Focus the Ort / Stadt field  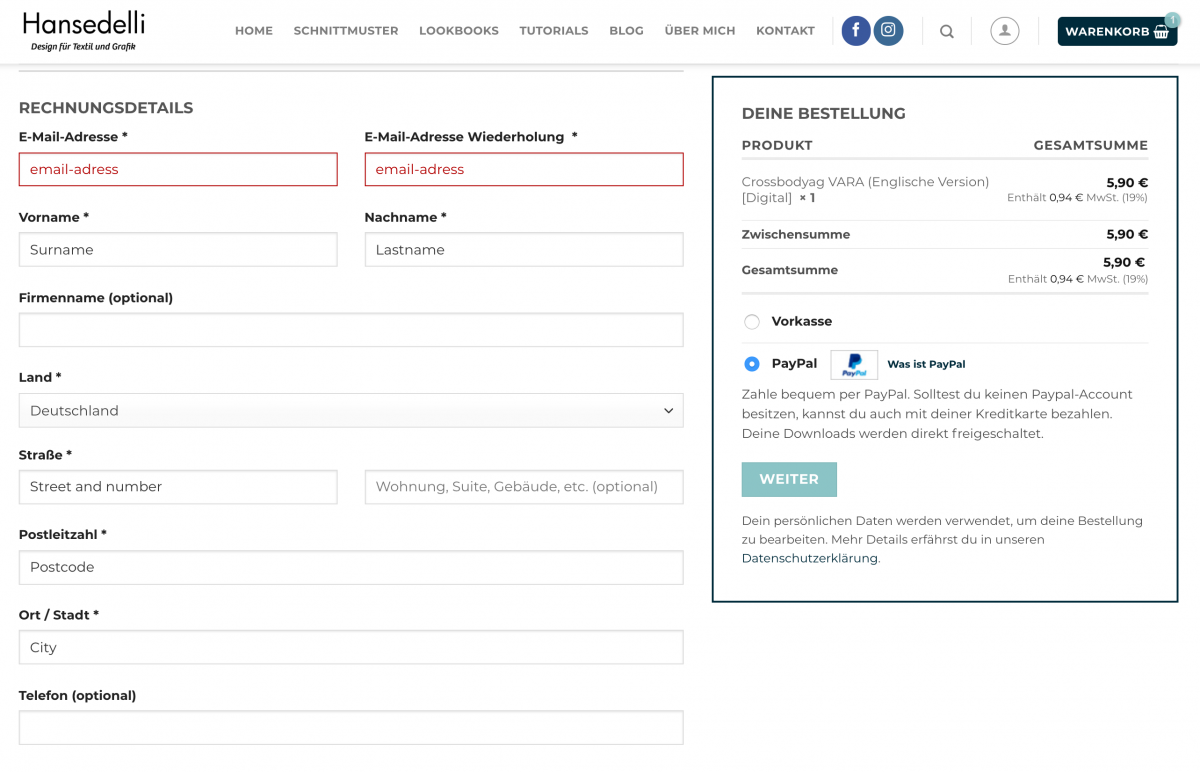coord(351,647)
